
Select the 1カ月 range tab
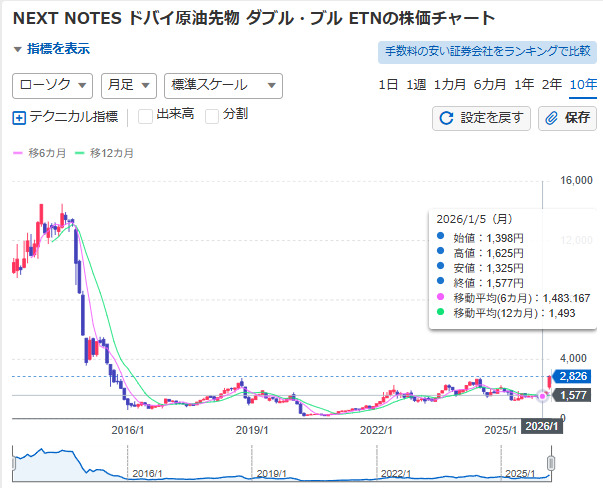click(x=450, y=84)
